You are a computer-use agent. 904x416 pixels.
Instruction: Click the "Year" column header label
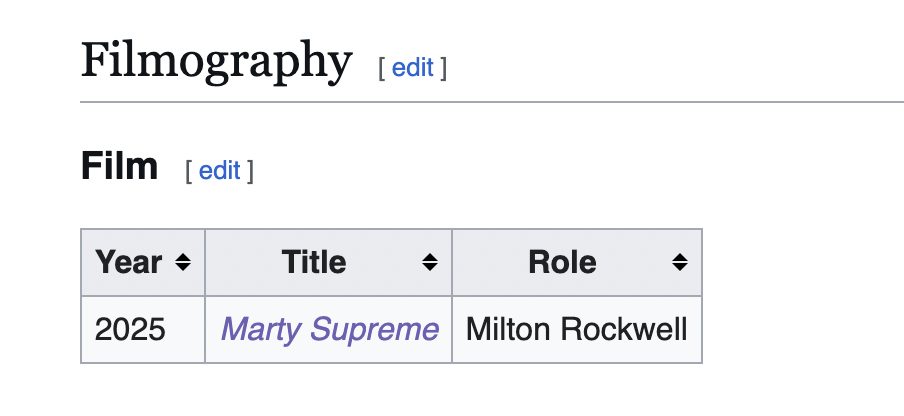pyautogui.click(x=128, y=262)
